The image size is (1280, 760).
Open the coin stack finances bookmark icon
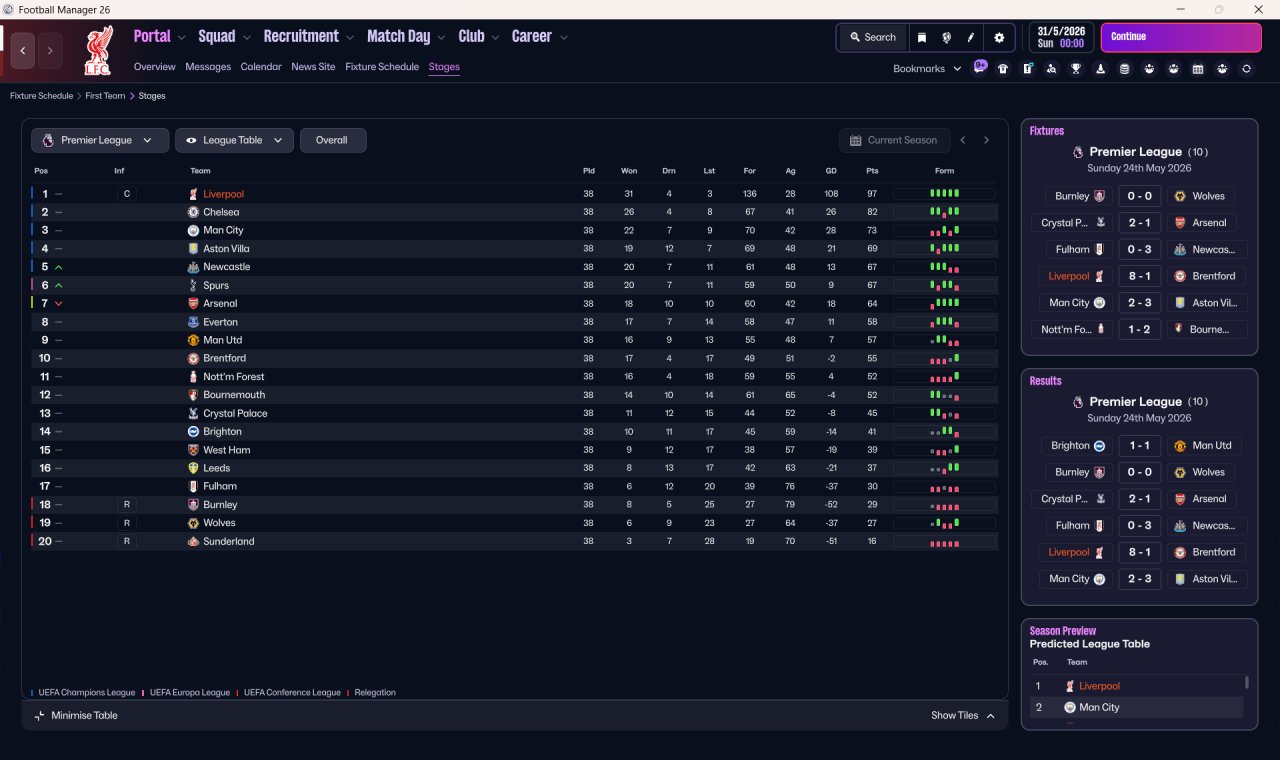[1124, 69]
